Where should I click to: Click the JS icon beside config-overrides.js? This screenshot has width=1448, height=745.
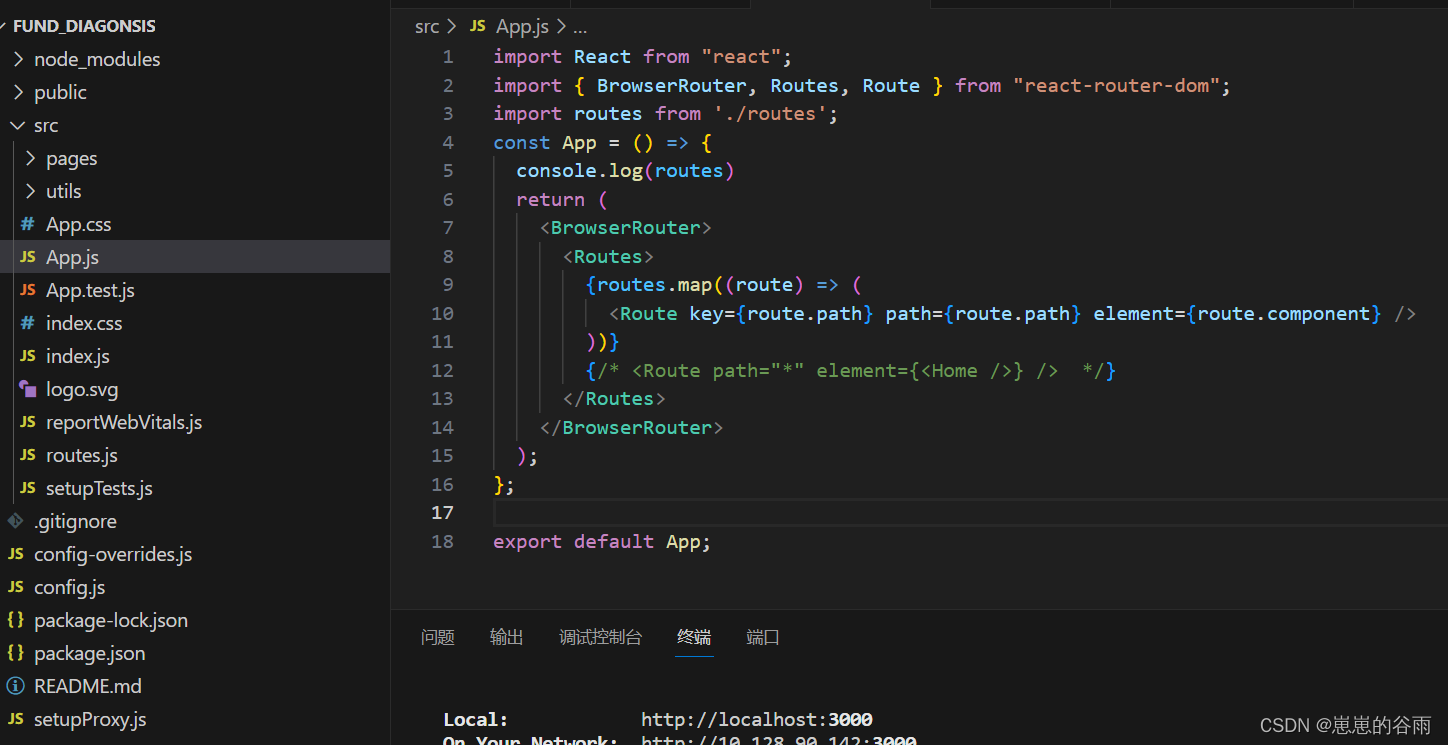click(15, 554)
